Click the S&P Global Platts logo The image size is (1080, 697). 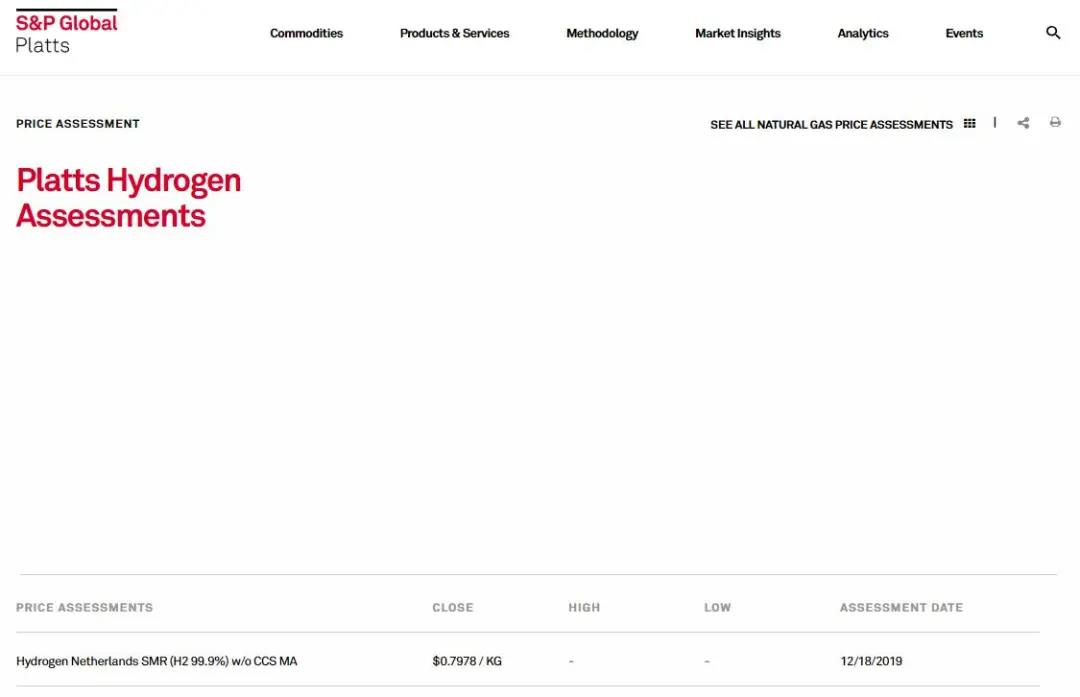pos(66,33)
